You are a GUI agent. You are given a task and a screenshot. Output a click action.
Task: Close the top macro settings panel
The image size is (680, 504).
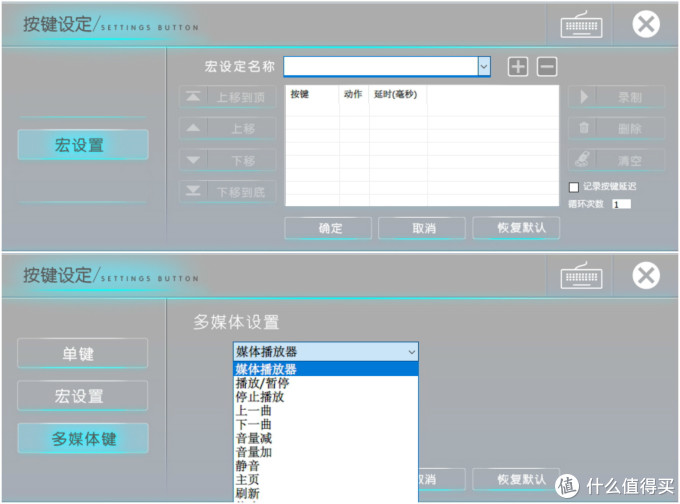click(646, 24)
